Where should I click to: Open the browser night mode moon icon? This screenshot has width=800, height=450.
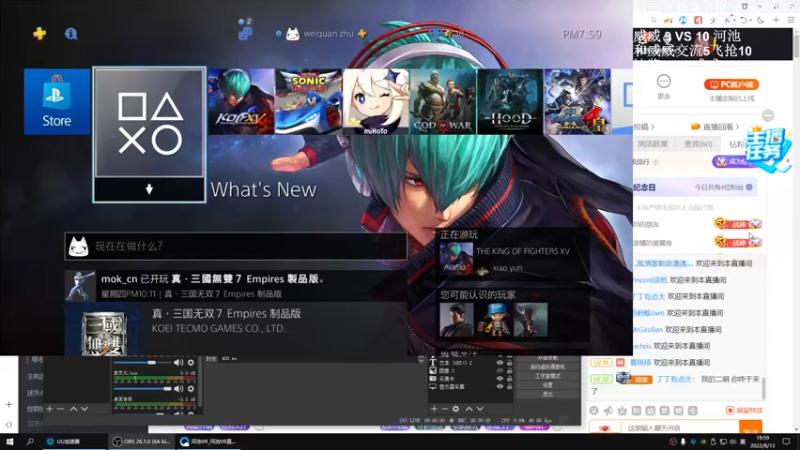point(760,20)
